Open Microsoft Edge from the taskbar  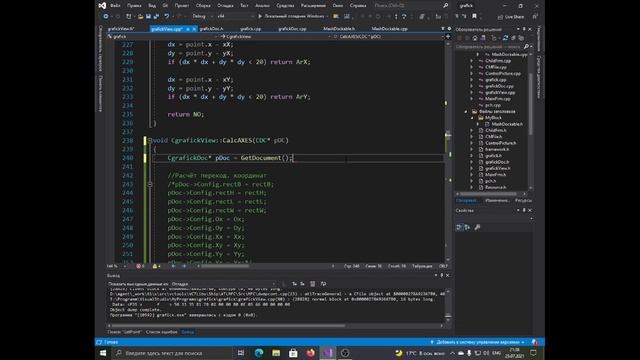pos(259,353)
